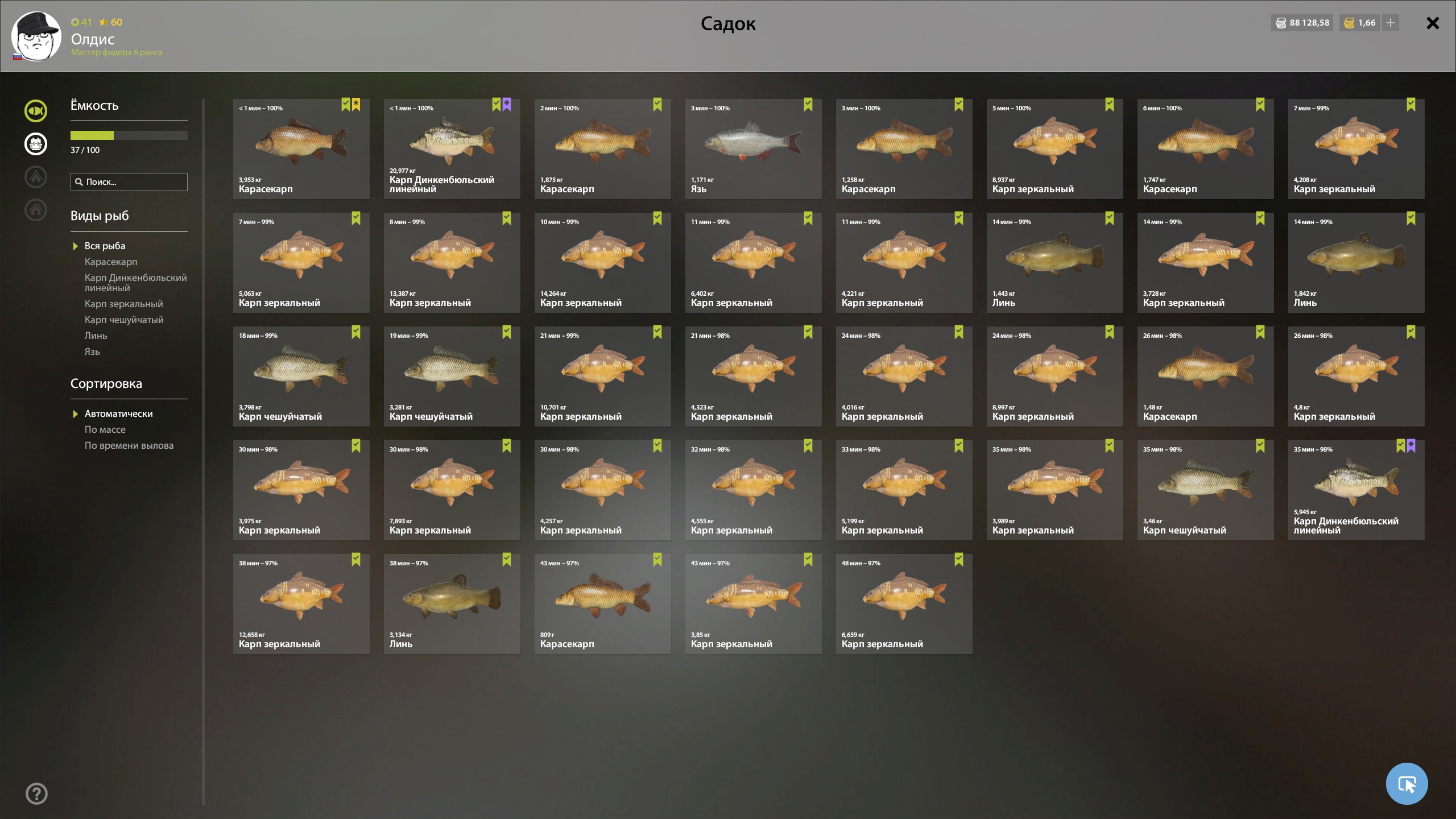Click the player name Олдис
This screenshot has width=1456, height=819.
click(93, 39)
